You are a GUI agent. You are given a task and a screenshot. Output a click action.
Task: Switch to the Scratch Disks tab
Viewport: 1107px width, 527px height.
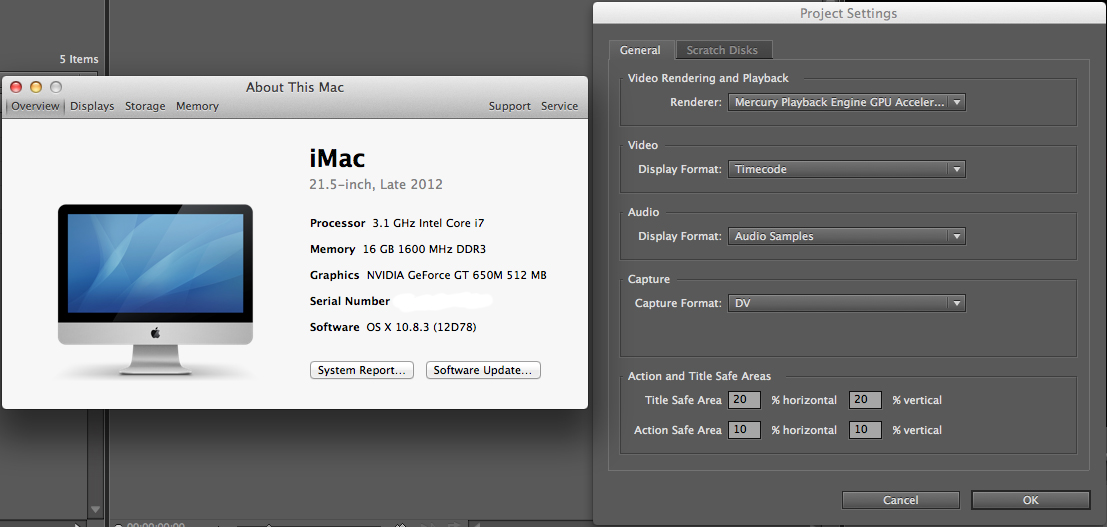(x=723, y=50)
